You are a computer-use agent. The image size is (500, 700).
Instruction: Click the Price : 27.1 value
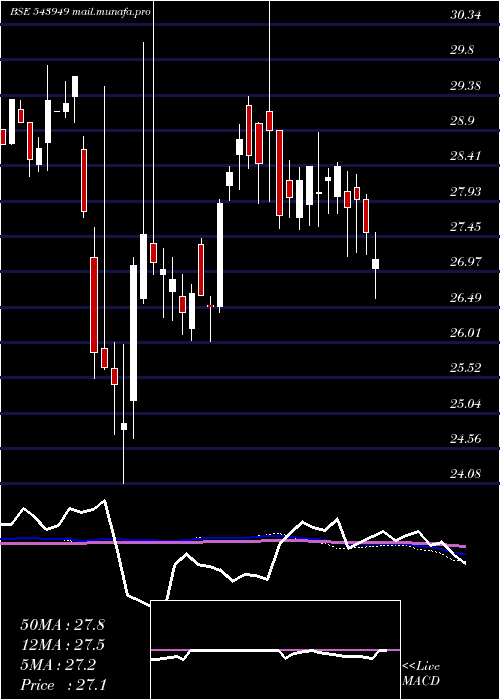[62, 685]
